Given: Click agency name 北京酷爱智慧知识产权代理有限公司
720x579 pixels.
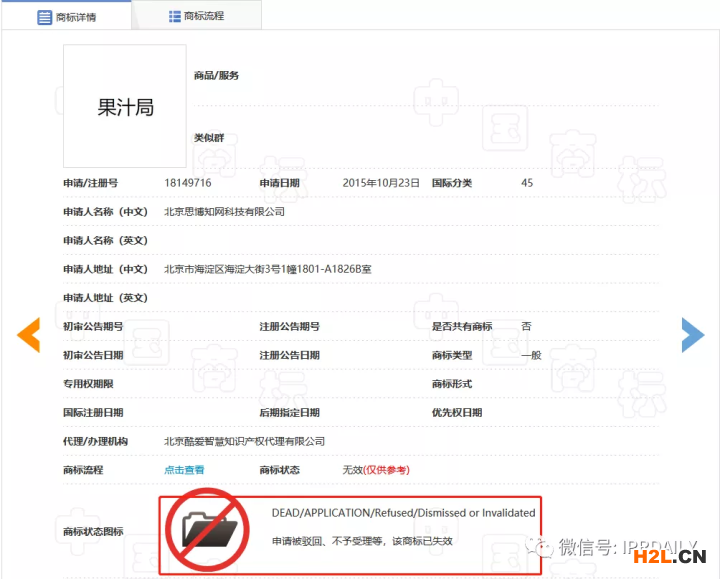Looking at the screenshot, I should coord(244,441).
